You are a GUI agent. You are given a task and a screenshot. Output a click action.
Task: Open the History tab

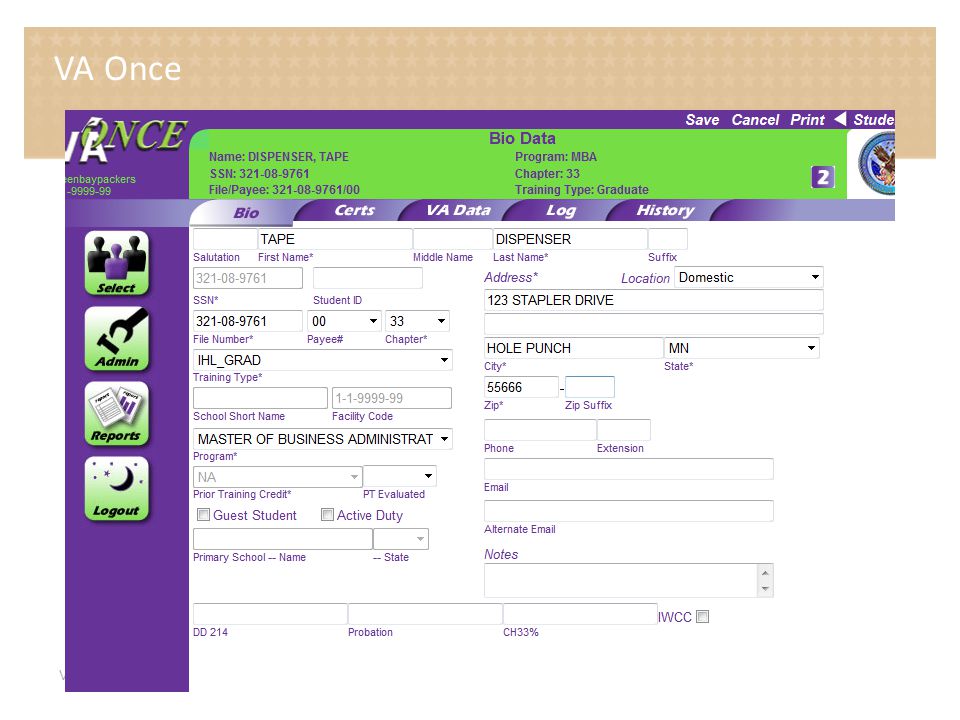coord(665,210)
